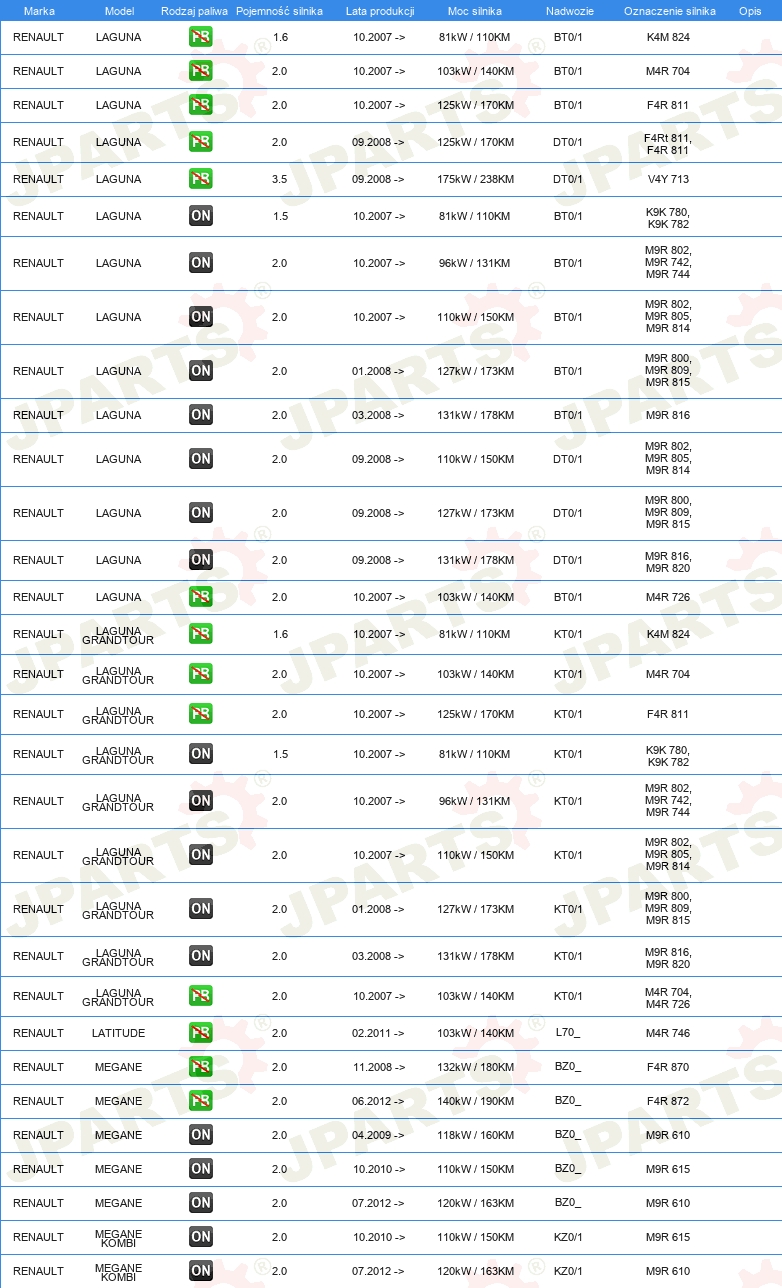Click the petrol icon in the Megane F4R 870 row
The height and width of the screenshot is (1288, 782).
pos(201,1067)
